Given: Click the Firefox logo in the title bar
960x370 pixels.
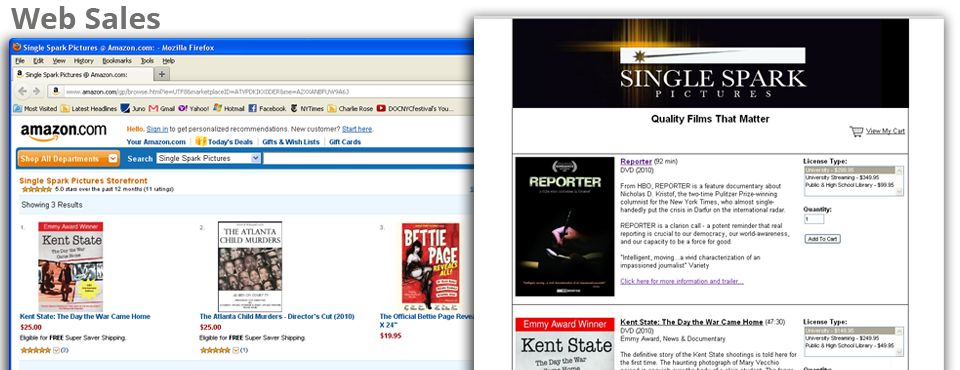Looking at the screenshot, I should pos(17,47).
